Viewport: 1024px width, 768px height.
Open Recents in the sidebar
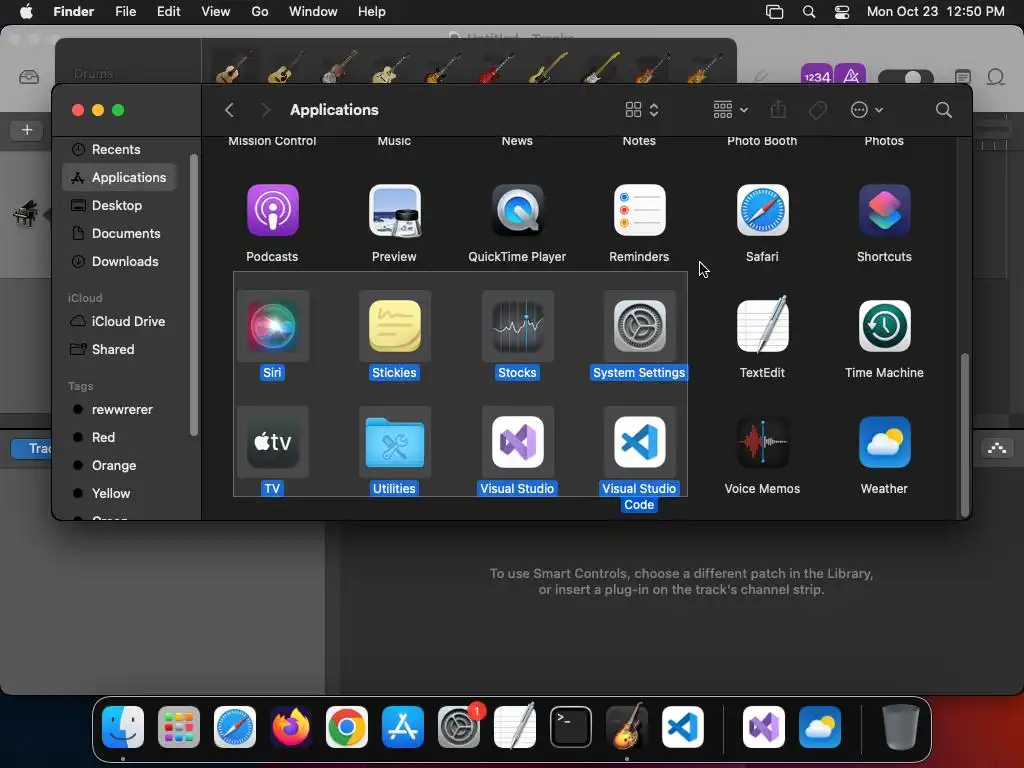[x=120, y=150]
